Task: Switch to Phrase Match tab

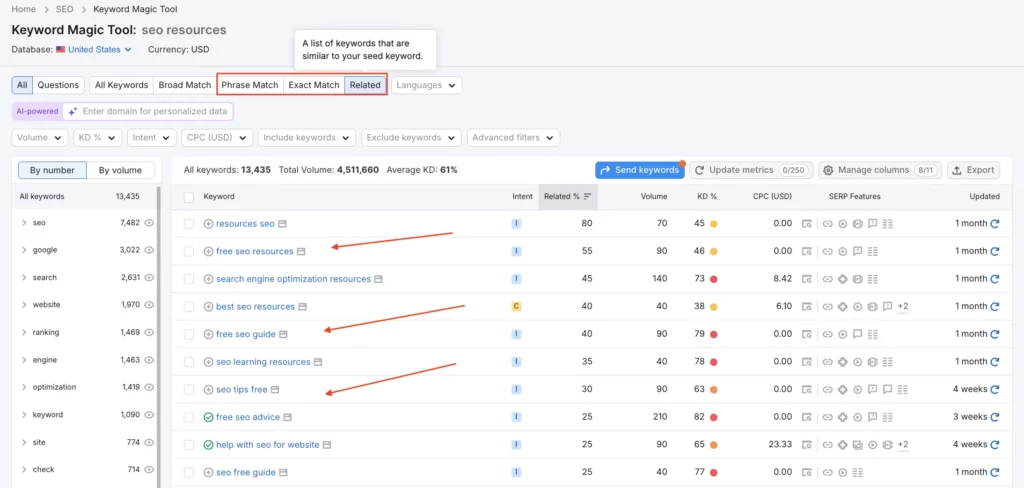Action: point(250,85)
